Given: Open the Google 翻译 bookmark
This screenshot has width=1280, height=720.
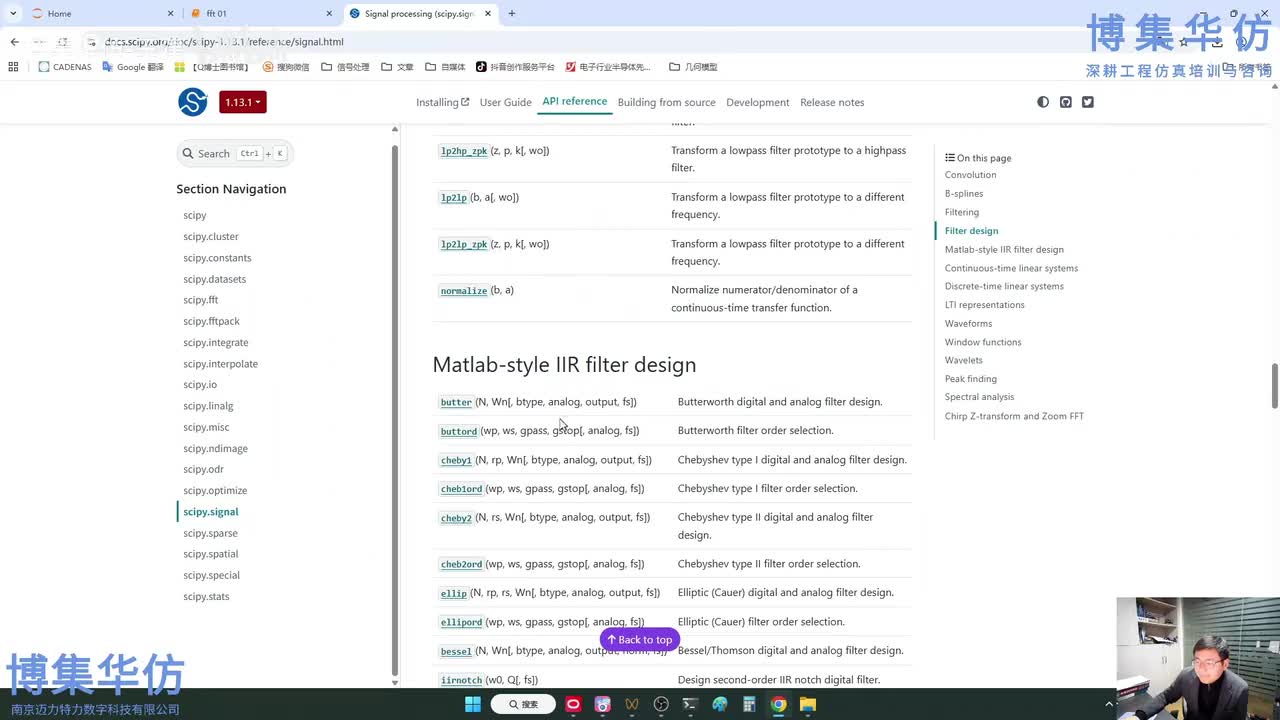Looking at the screenshot, I should (x=133, y=67).
